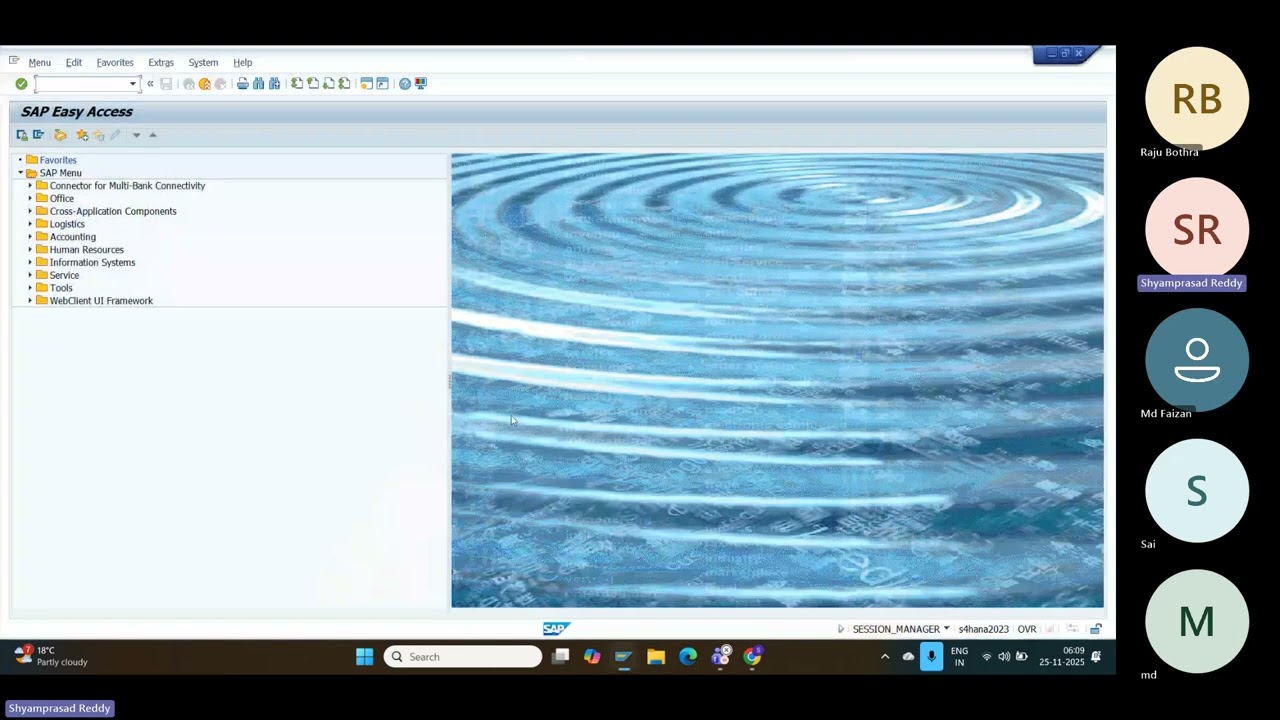The width and height of the screenshot is (1280, 720).
Task: Select the Tools folder tree item
Action: point(61,288)
